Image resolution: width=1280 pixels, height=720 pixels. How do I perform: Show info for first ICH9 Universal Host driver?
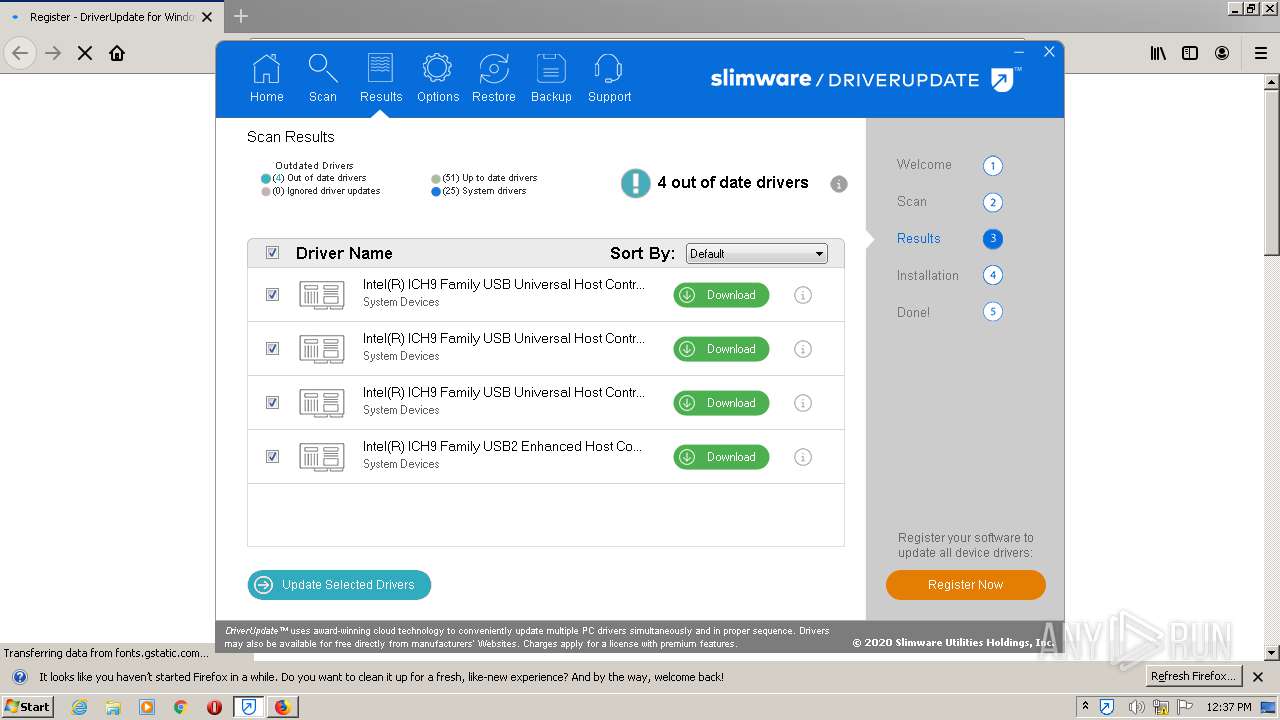(x=802, y=295)
